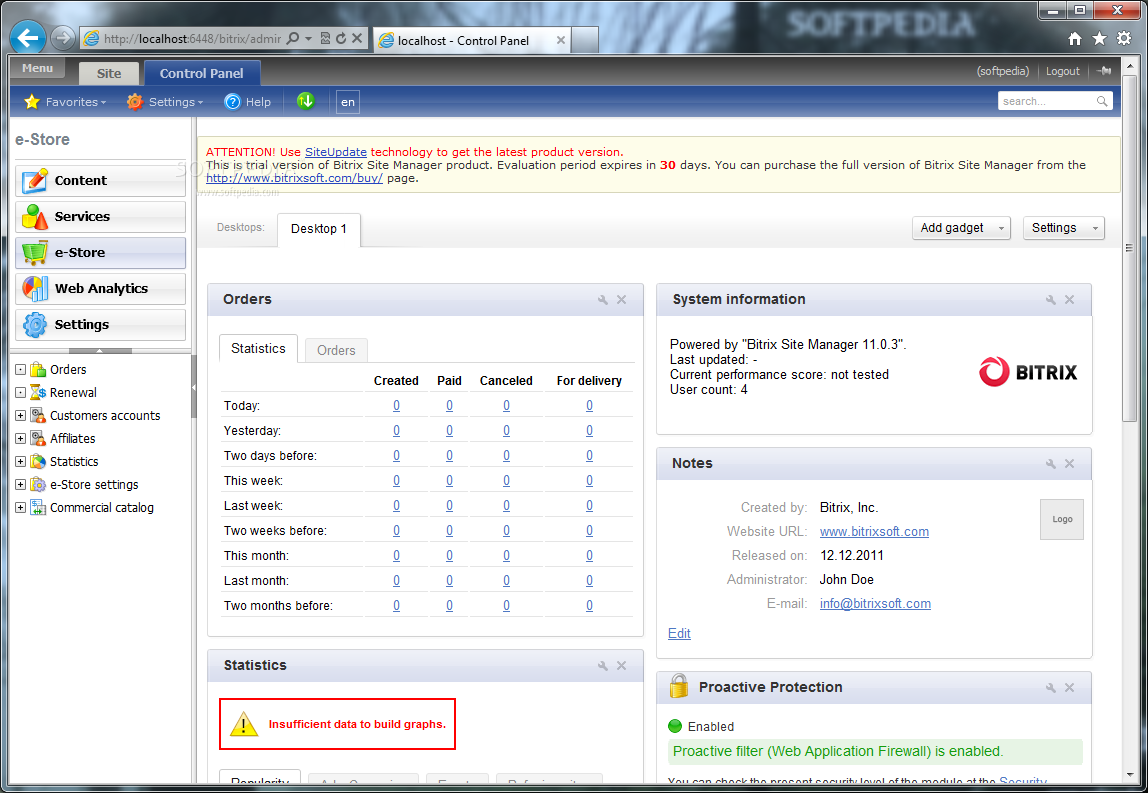Click the search magnifier icon in the search box

1102,101
